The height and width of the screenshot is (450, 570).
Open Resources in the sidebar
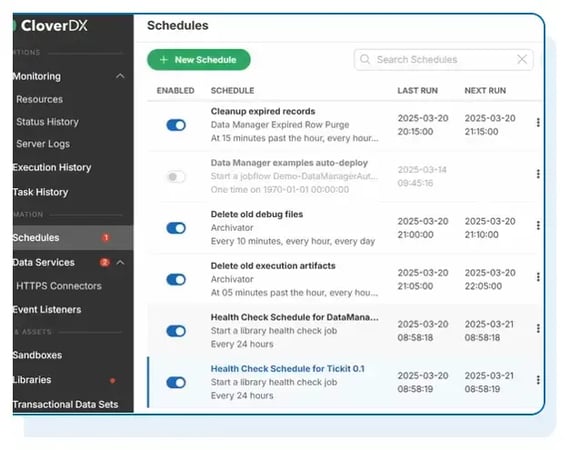[x=40, y=99]
